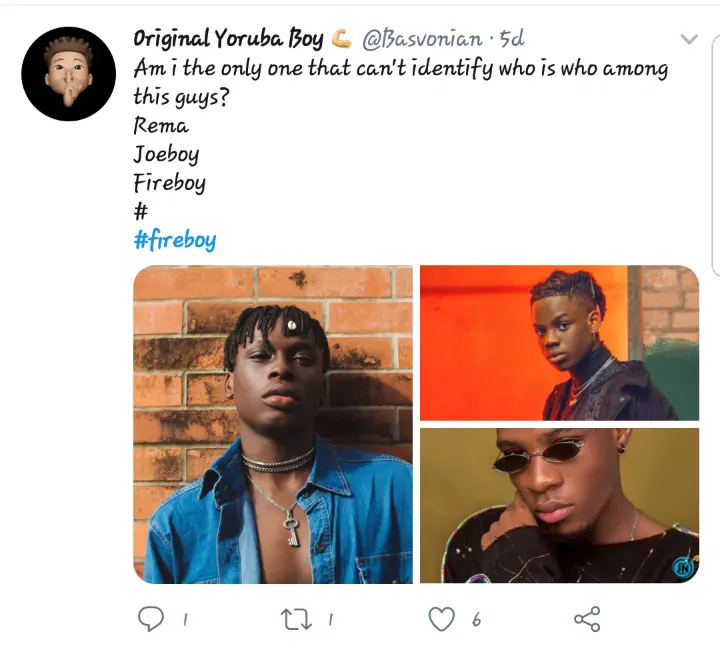Viewport: 720px width, 648px height.
Task: Click the adjacent panel edge at right
Action: point(716,156)
